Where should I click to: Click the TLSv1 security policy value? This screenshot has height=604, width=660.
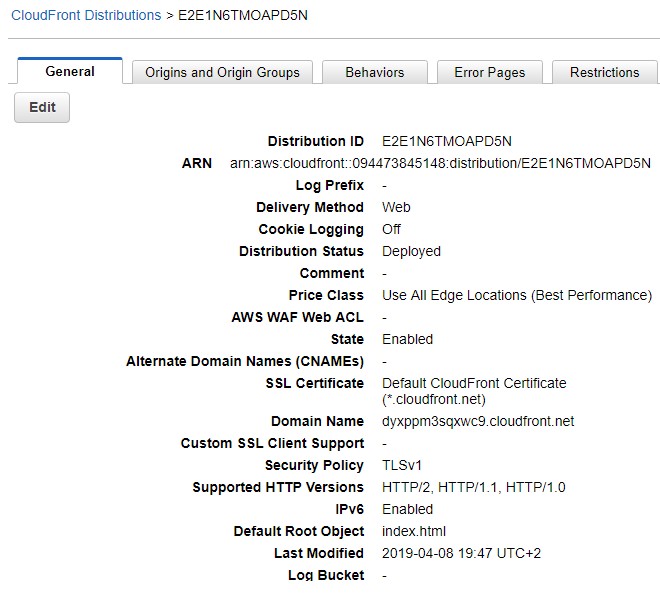tap(402, 466)
